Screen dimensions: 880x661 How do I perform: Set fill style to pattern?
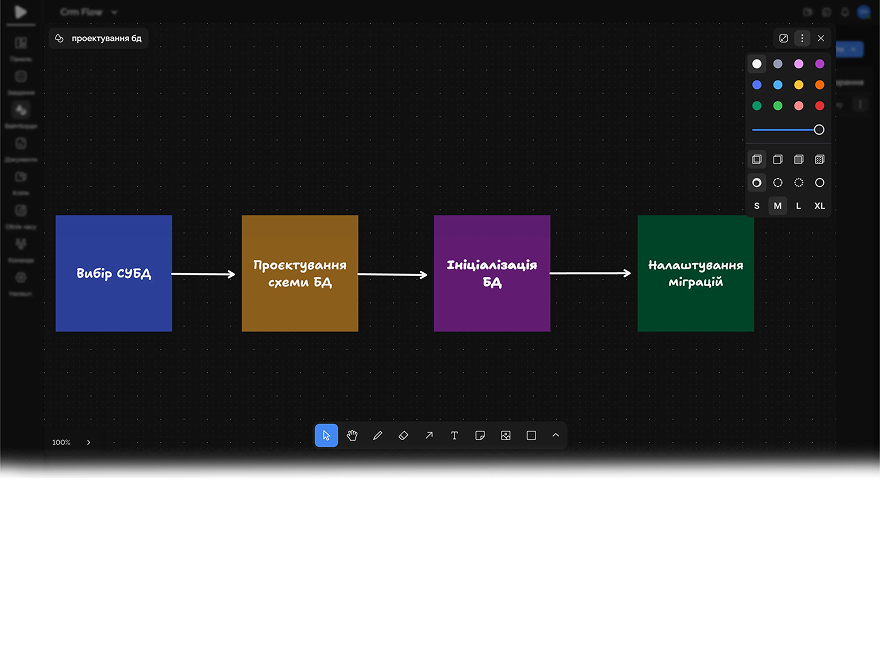820,160
